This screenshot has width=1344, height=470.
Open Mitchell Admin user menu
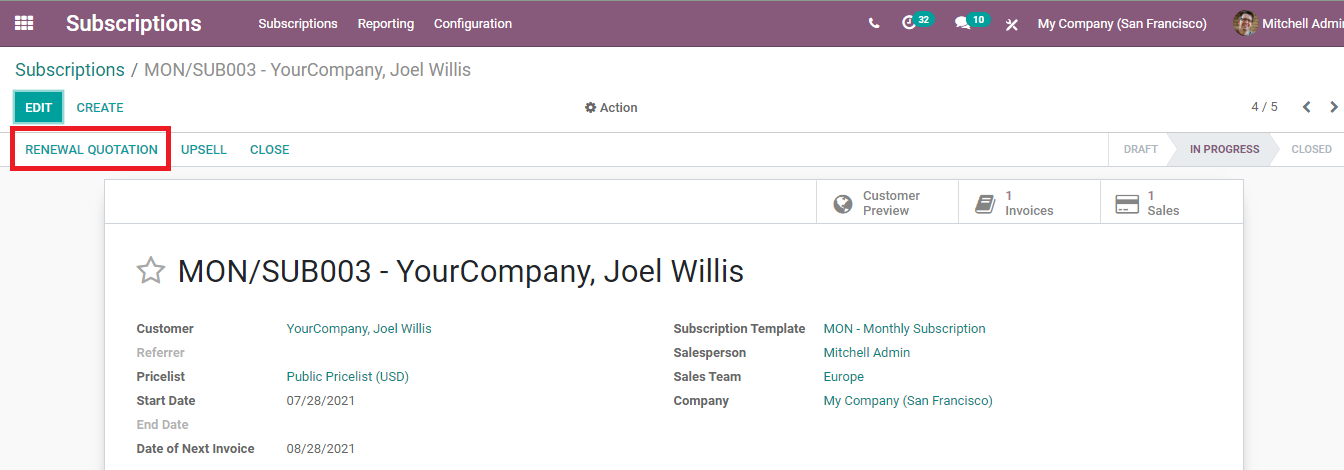[1288, 23]
